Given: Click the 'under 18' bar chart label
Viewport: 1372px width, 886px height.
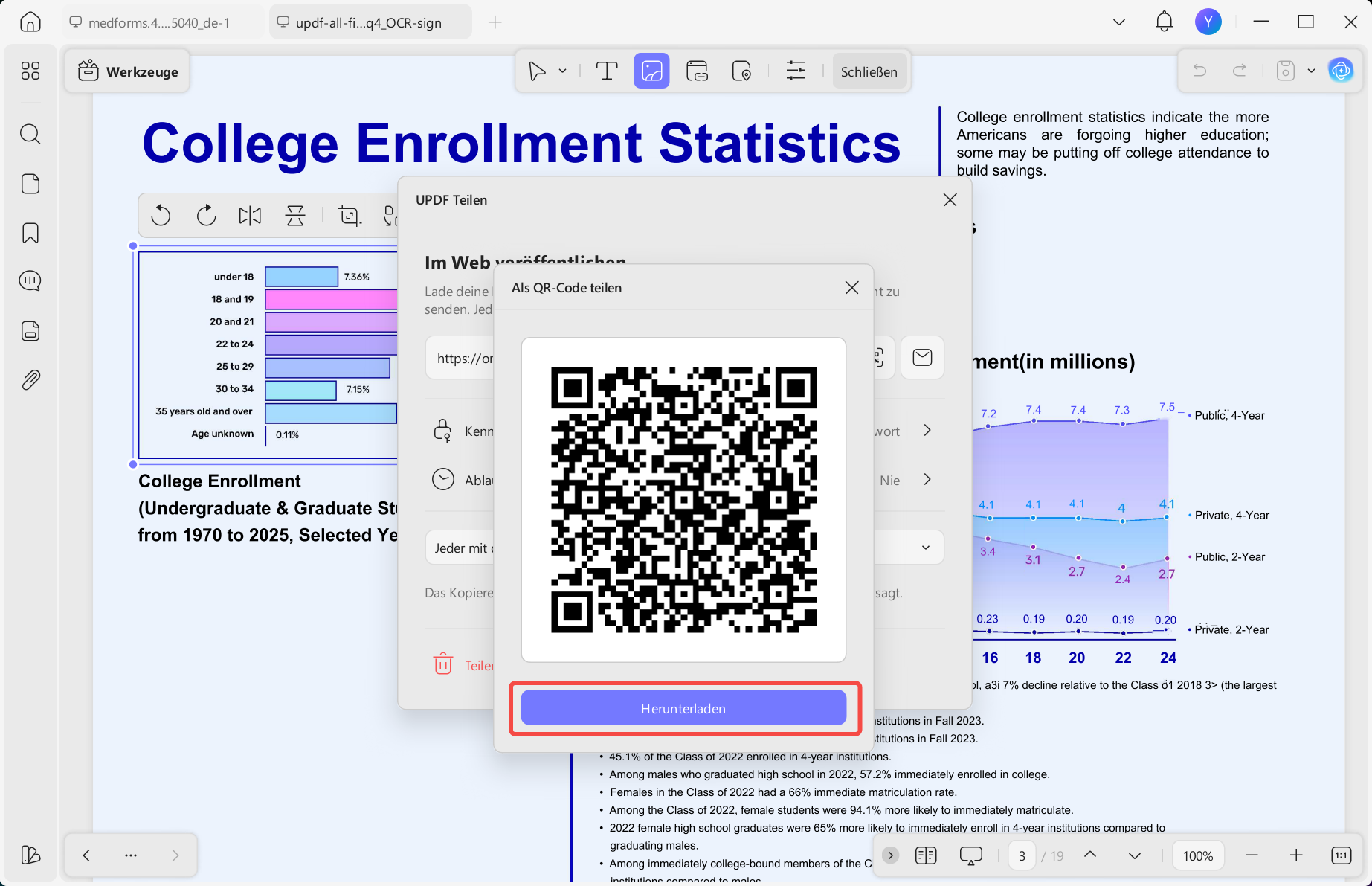Looking at the screenshot, I should click(x=234, y=277).
